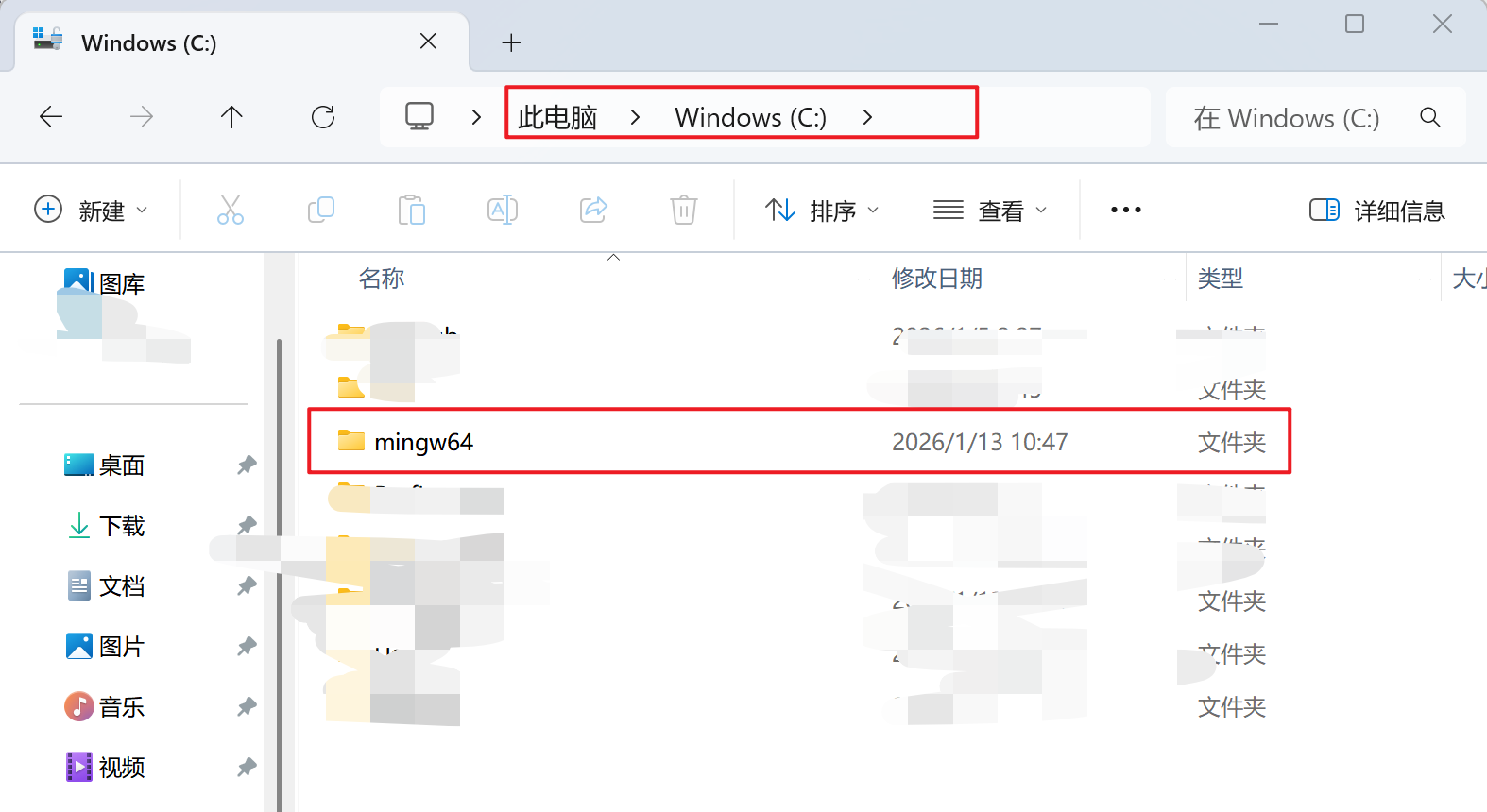Click the Copy icon in toolbar
Image resolution: width=1487 pixels, height=812 pixels.
pos(321,210)
